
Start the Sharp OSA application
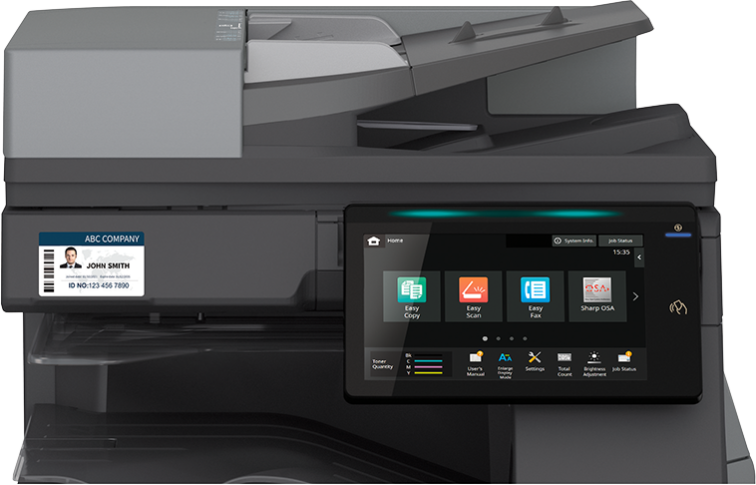pos(597,296)
